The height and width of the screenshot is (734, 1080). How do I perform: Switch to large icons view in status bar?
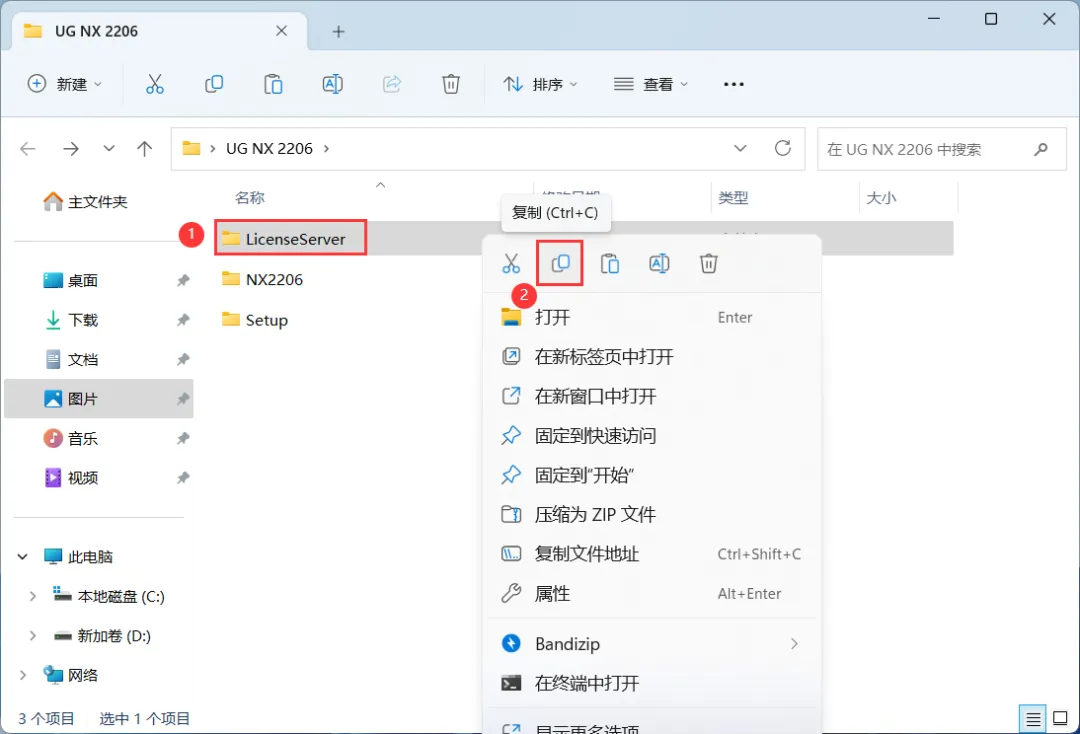click(1061, 720)
